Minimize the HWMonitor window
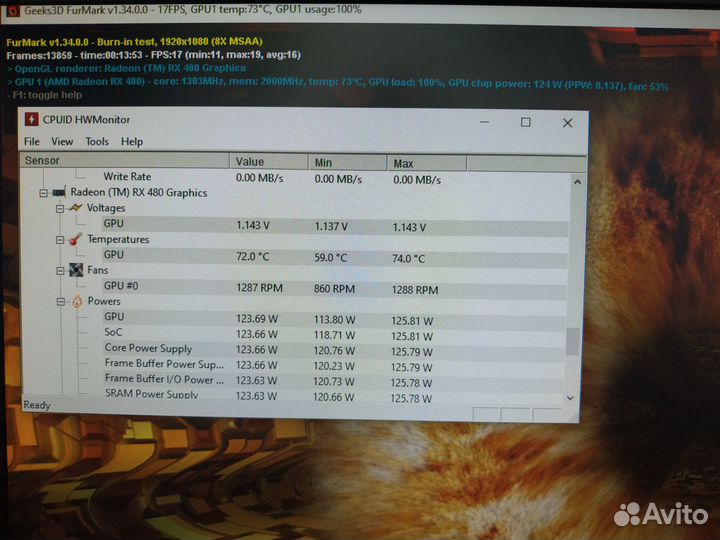The image size is (720, 540). click(484, 122)
